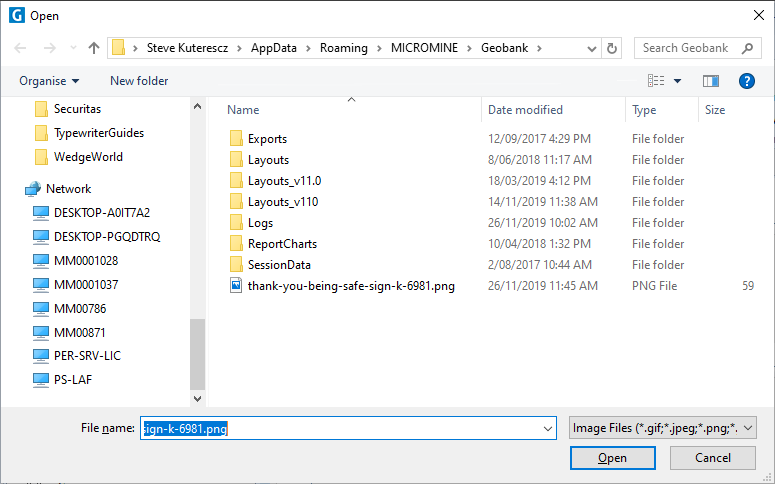Select the Securitas folder in sidebar
The image size is (776, 487).
click(x=68, y=109)
